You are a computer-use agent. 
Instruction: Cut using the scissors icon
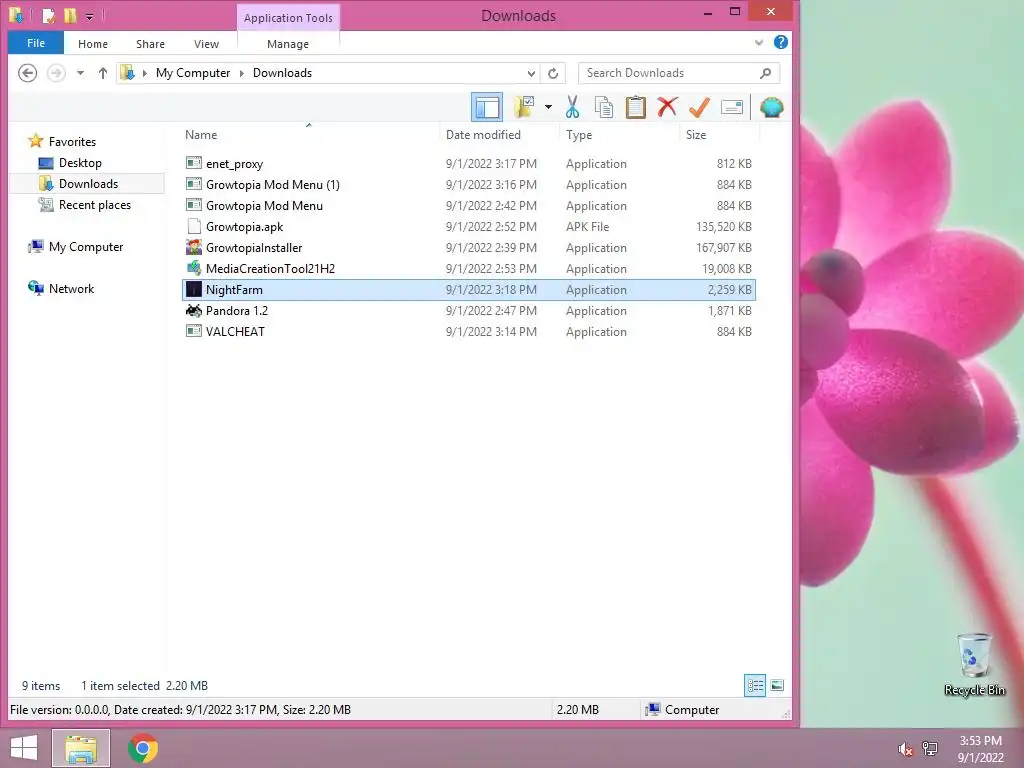coord(572,107)
